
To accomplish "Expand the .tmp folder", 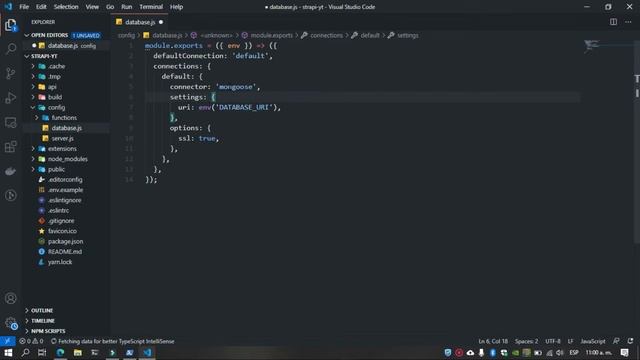I will 54,76.
